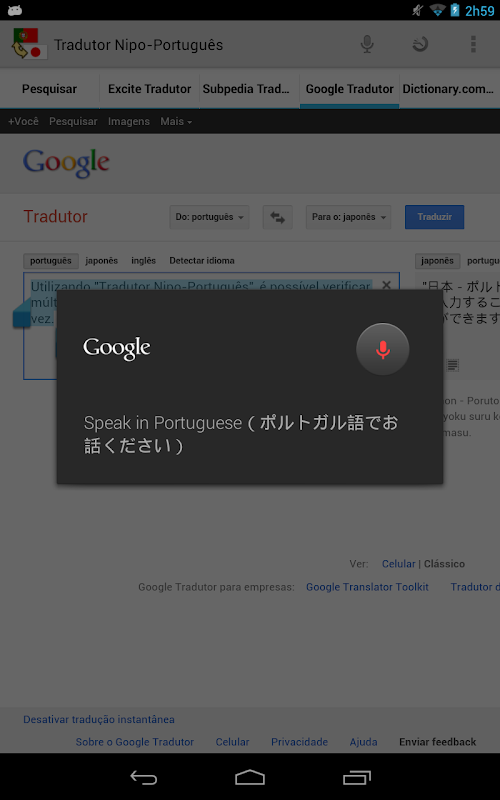
Task: Select the Clássico view text
Action: (444, 564)
